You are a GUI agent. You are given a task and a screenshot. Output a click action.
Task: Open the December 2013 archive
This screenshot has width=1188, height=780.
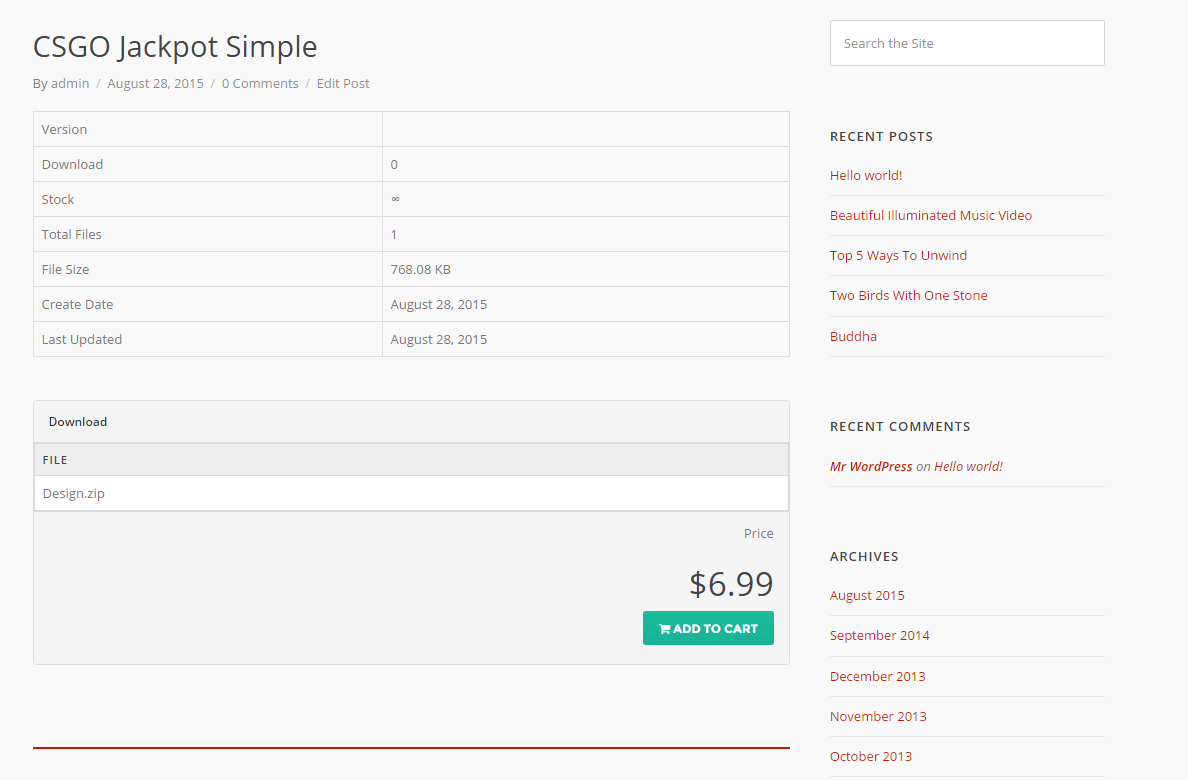[x=877, y=676]
